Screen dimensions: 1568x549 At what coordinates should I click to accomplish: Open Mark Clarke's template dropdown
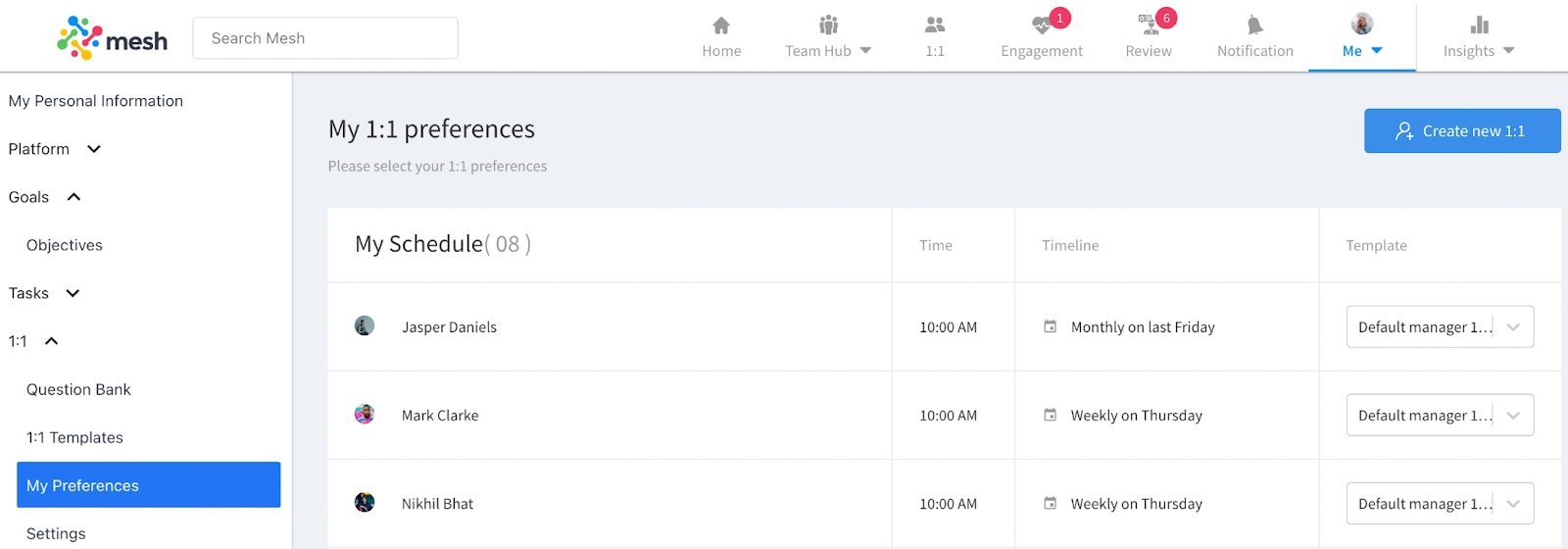1440,416
